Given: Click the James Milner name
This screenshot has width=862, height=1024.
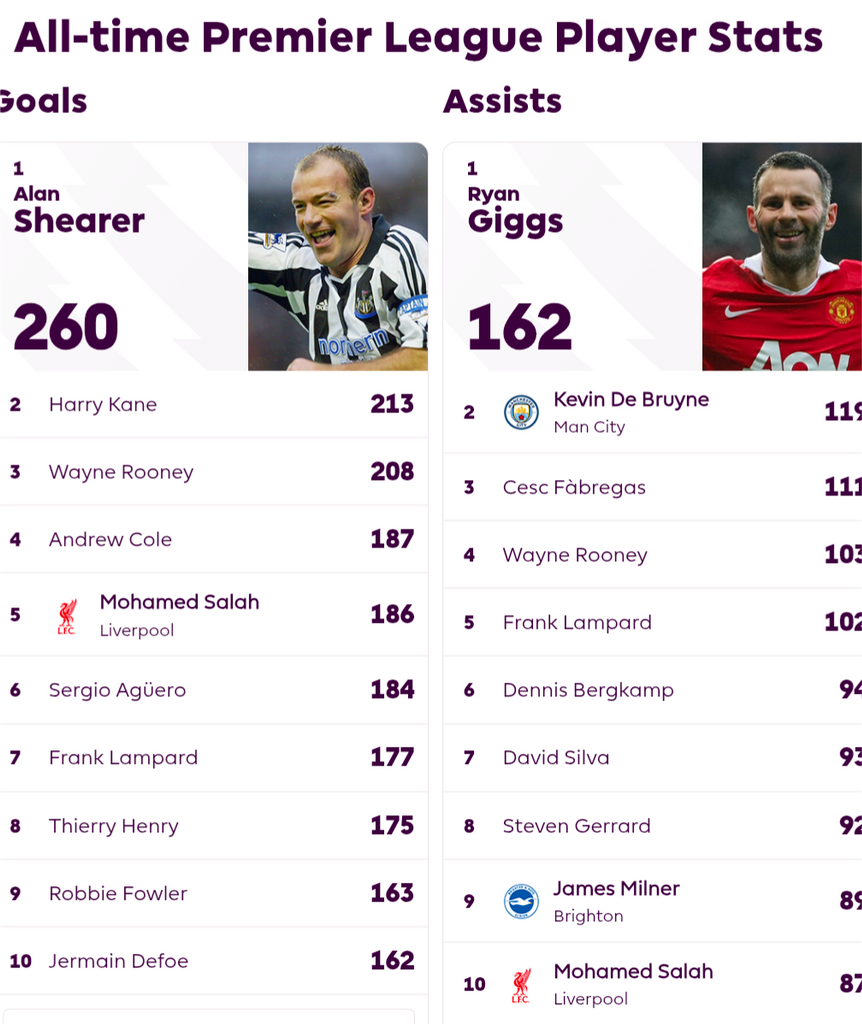Looking at the screenshot, I should 616,888.
